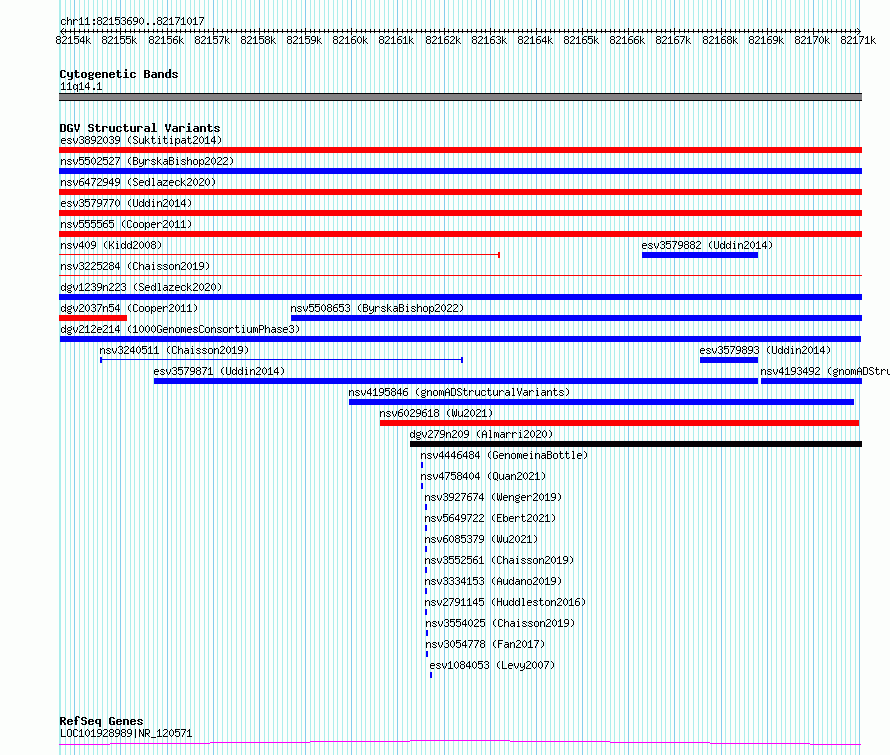This screenshot has height=755, width=890.
Task: Open LOC101928989|NR_120571 RefSeq gene
Action: (126, 733)
